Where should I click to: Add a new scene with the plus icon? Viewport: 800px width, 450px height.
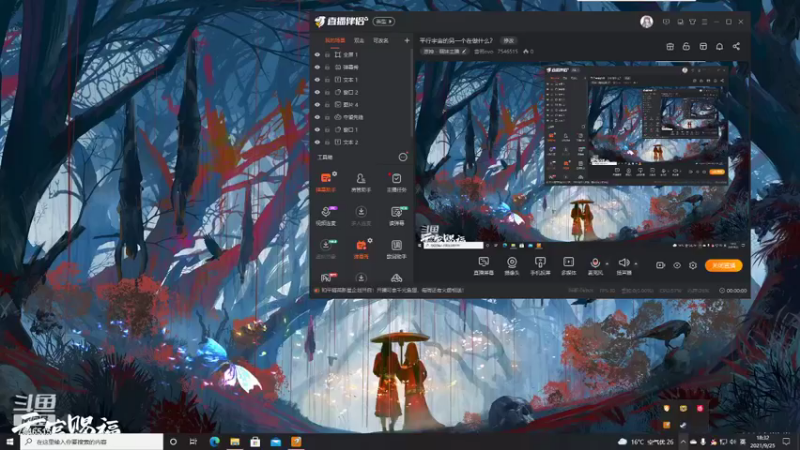point(407,40)
